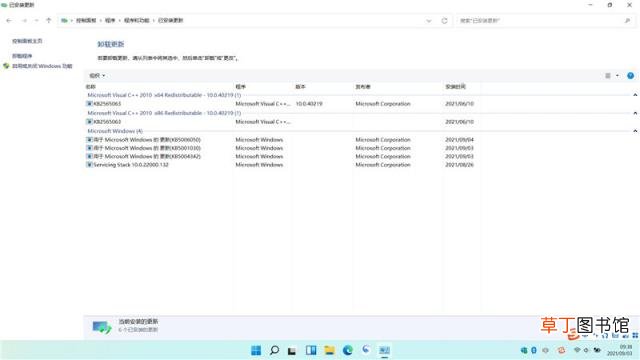
Task: Click install date 2021/08/26
Action: (x=460, y=165)
